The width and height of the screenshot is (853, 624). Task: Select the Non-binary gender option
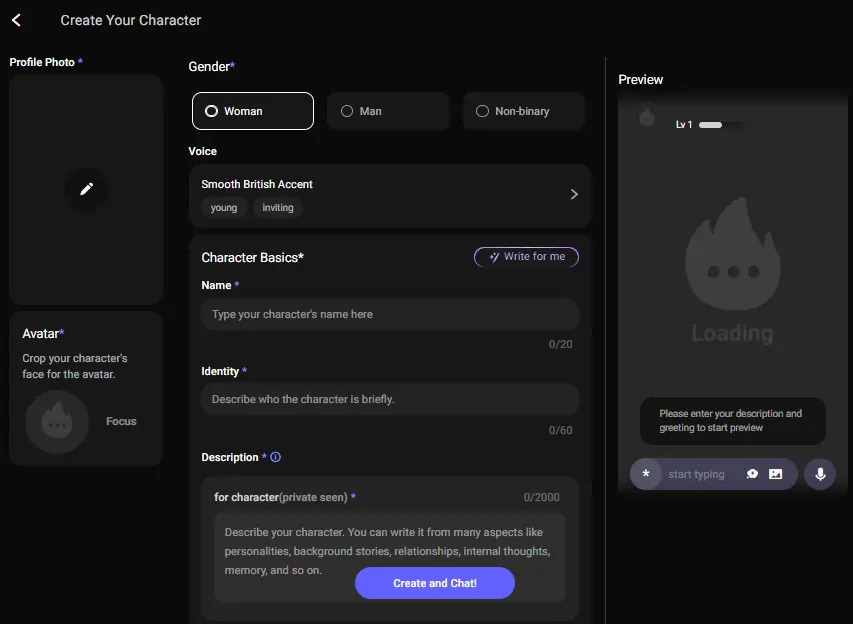click(524, 111)
